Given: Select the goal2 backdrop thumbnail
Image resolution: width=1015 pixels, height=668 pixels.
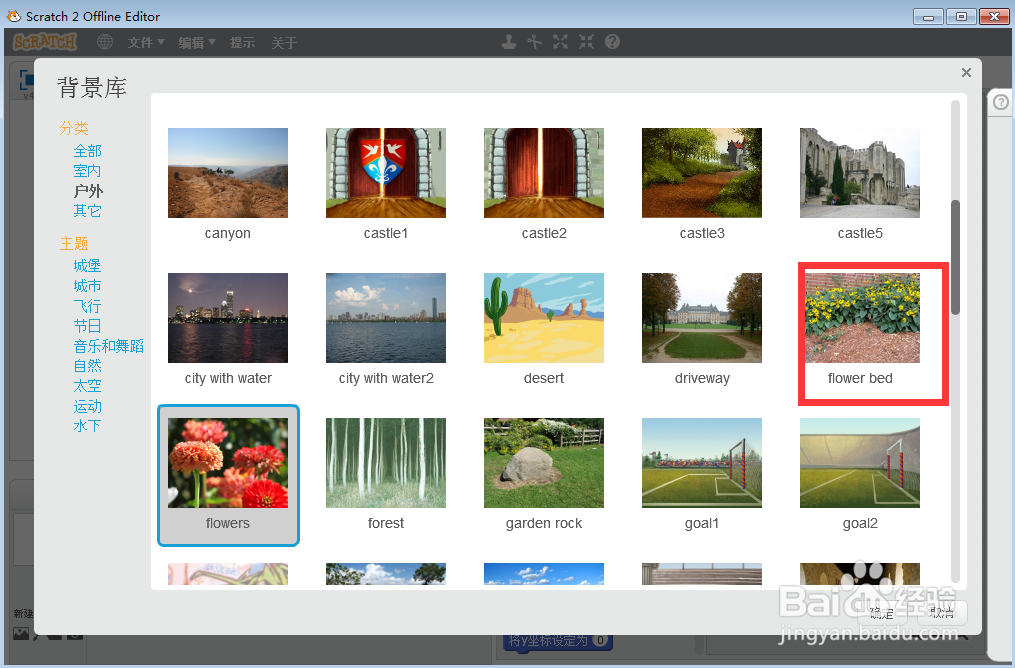Looking at the screenshot, I should pos(860,463).
